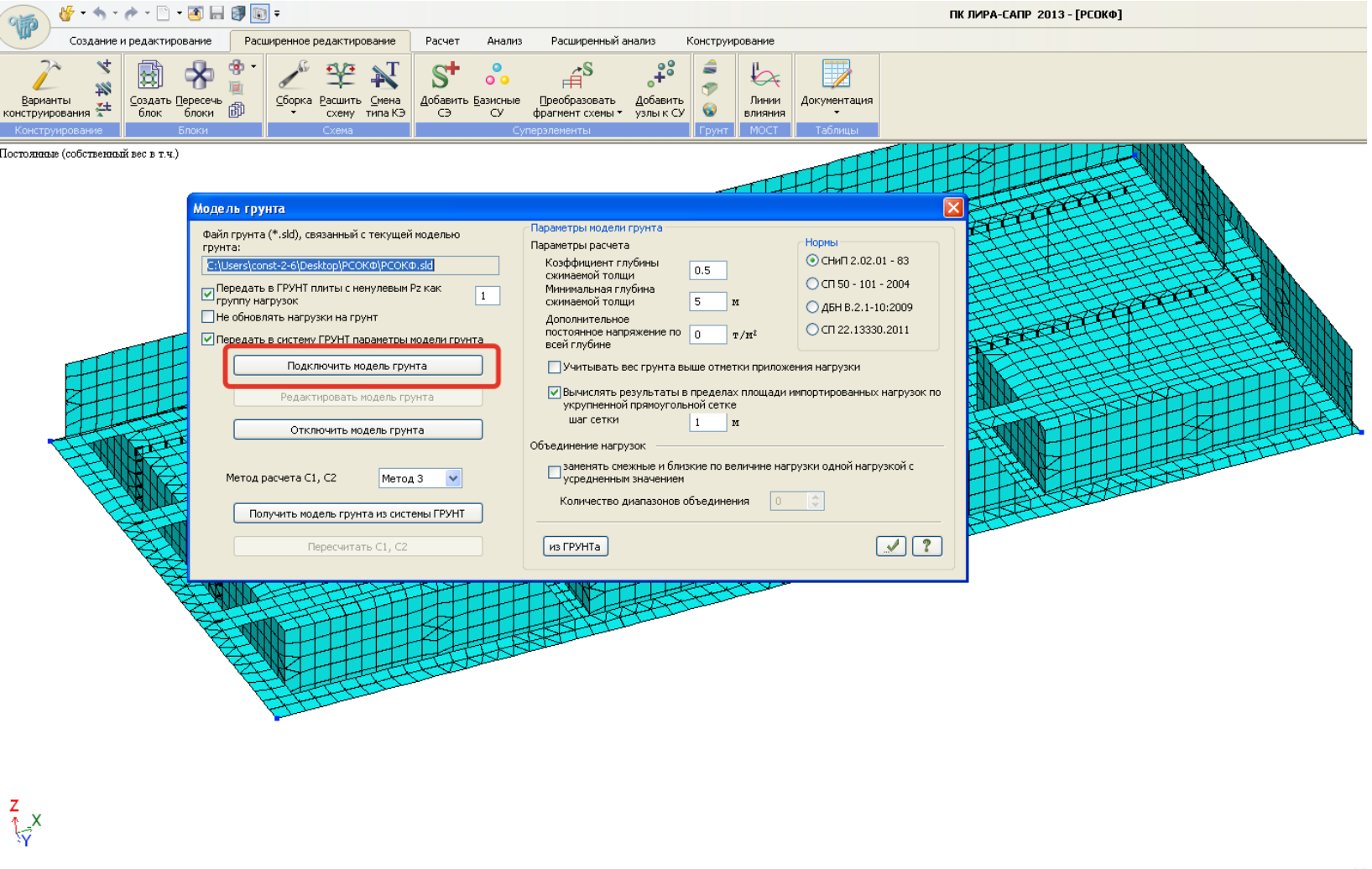Screen dimensions: 1372x869
Task: Click Подключить модель грунта button
Action: coord(357,366)
